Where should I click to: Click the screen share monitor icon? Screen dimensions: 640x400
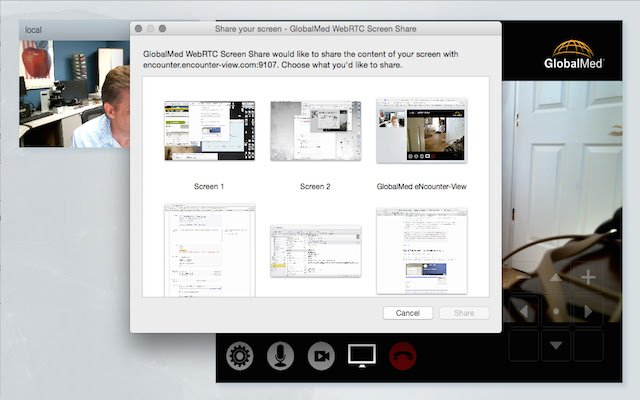coord(362,356)
